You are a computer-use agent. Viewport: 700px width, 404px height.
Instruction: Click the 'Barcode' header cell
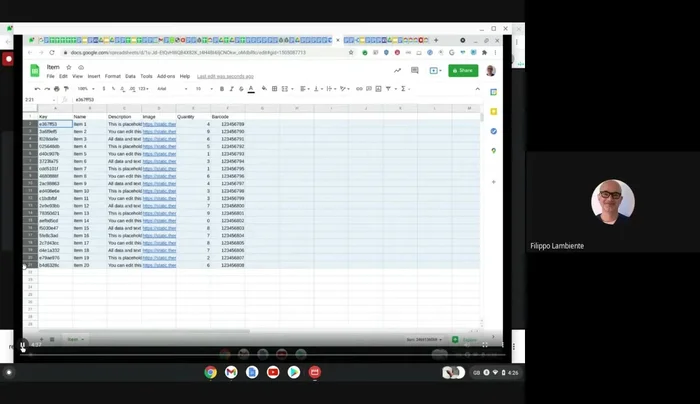228,117
